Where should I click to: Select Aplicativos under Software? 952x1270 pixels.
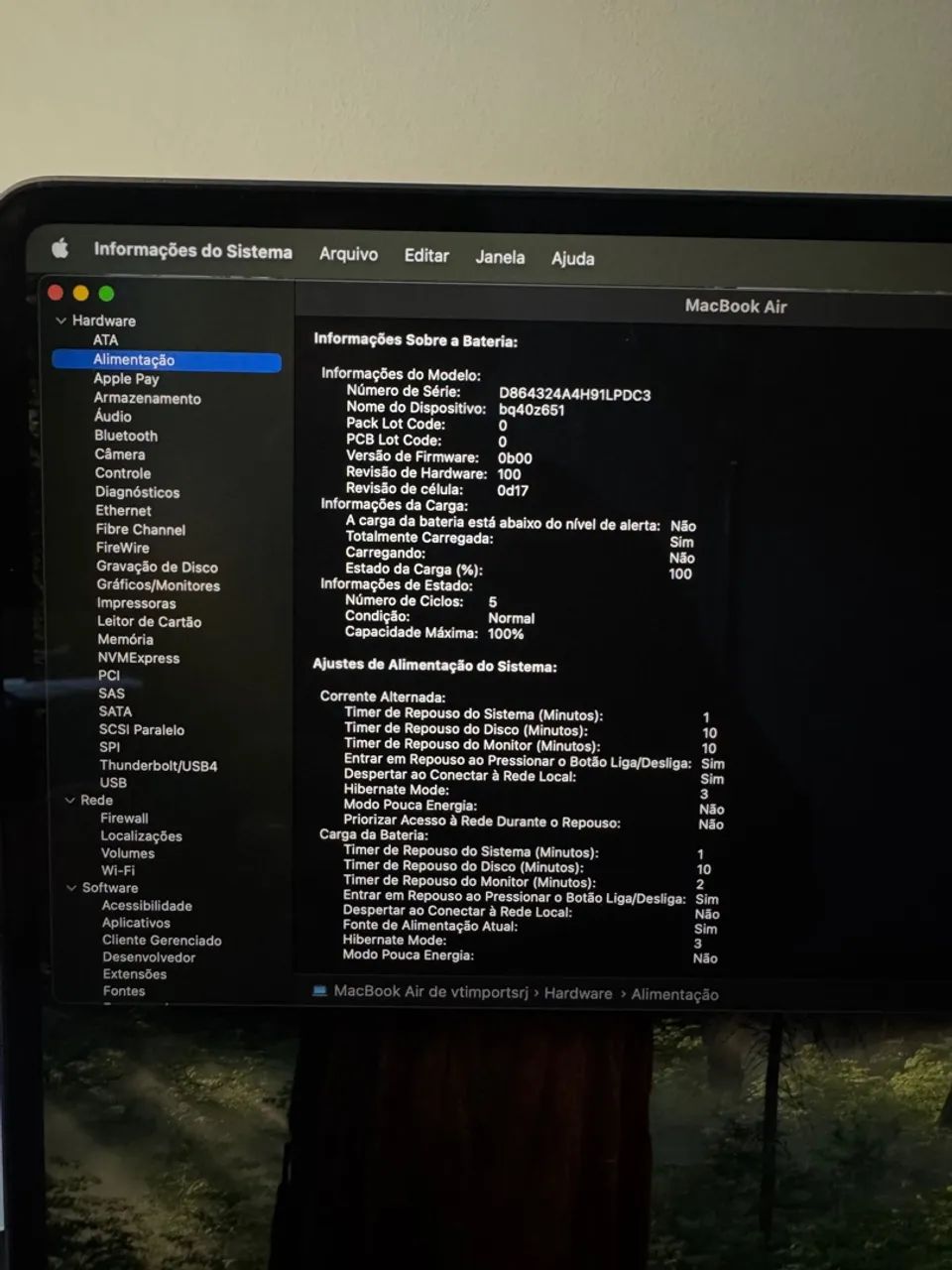coord(136,923)
